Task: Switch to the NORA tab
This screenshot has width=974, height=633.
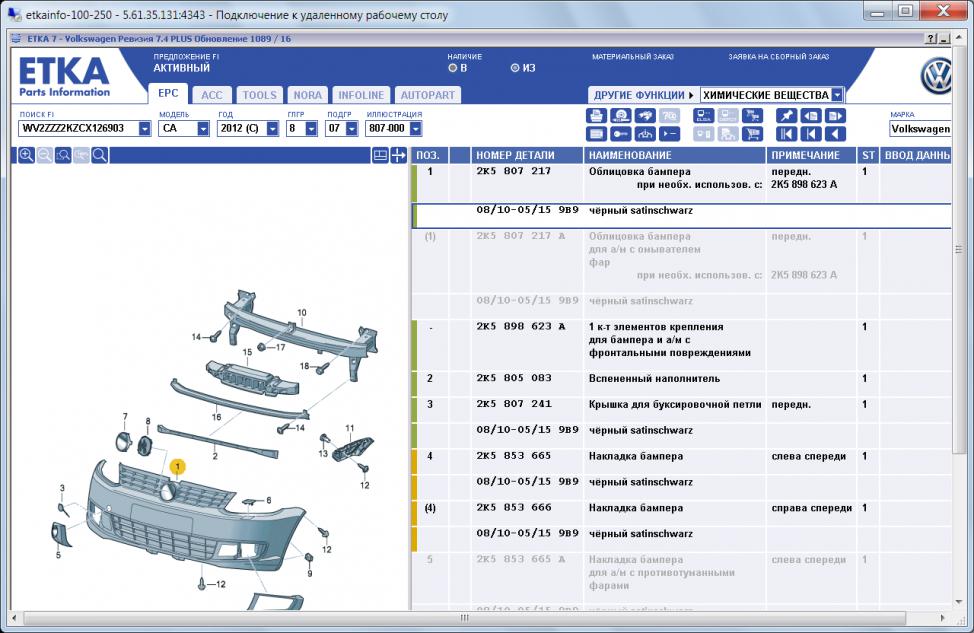Action: click(x=307, y=95)
